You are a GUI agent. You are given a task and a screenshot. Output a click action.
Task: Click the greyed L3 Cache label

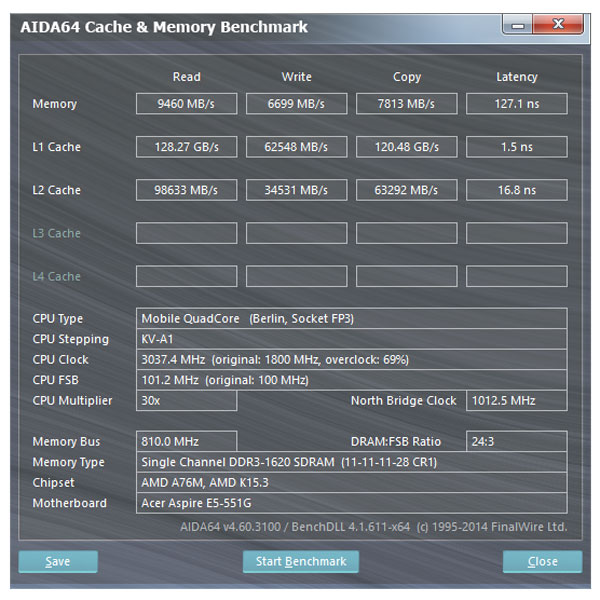coord(56,233)
